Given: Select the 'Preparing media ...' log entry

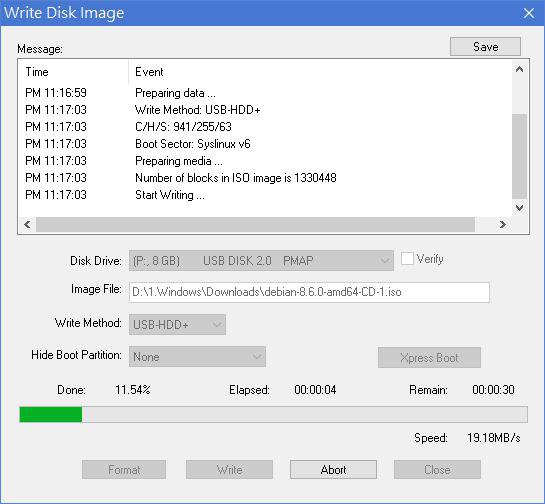Looking at the screenshot, I should tap(265, 161).
